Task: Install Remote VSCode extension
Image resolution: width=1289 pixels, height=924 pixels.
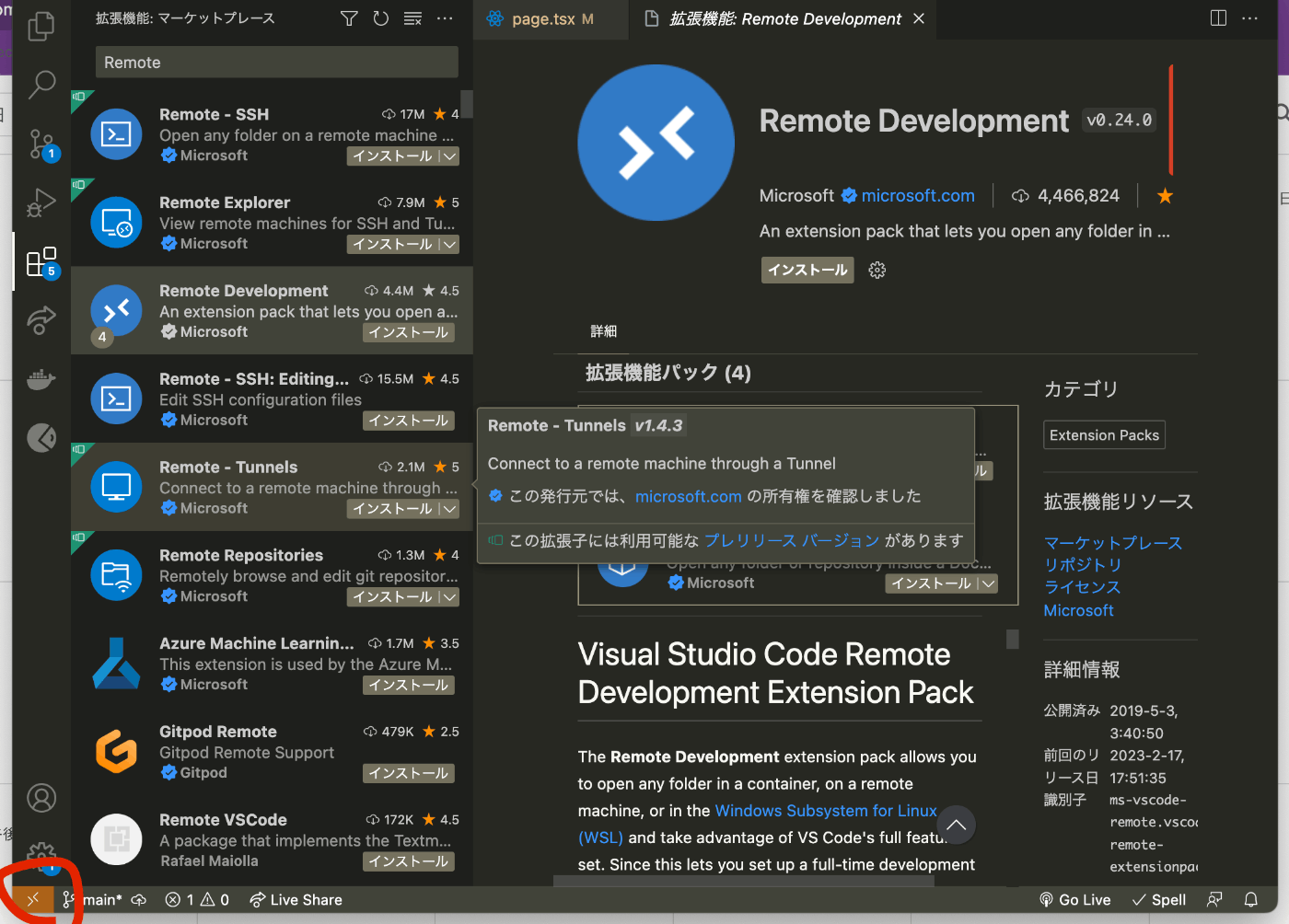Action: 409,861
